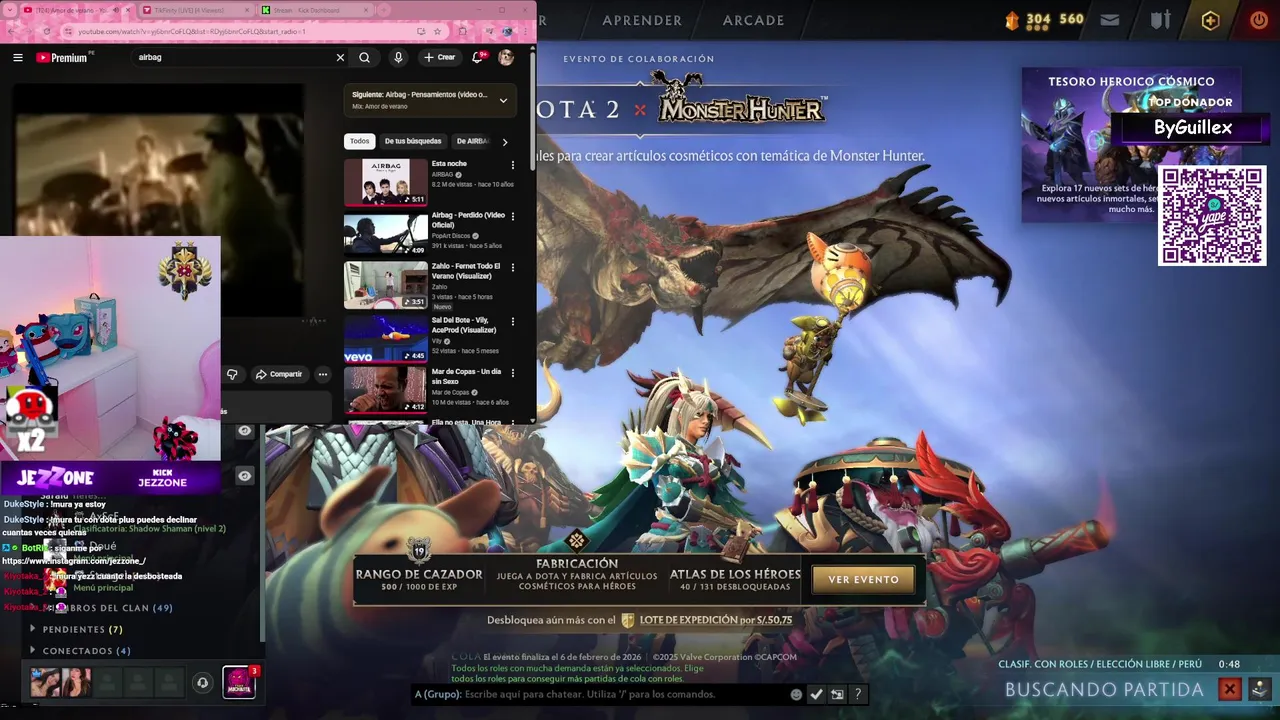Viewport: 1280px width, 720px height.
Task: Open the guild badge with 3 notifications
Action: [239, 682]
